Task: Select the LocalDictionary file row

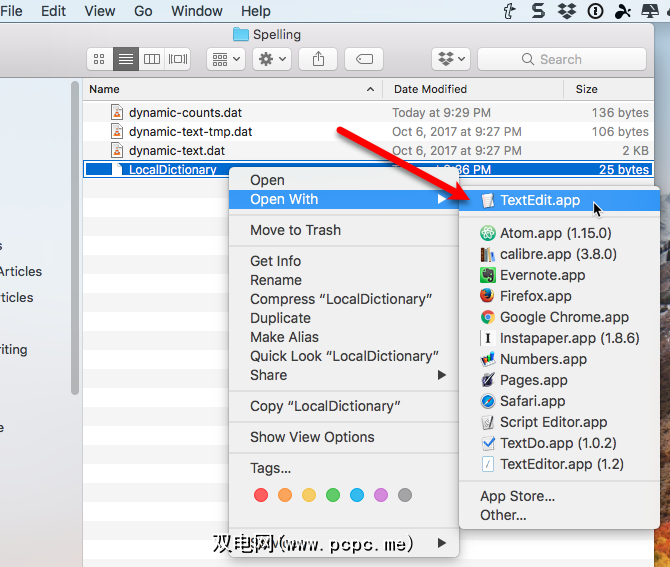Action: [x=368, y=170]
